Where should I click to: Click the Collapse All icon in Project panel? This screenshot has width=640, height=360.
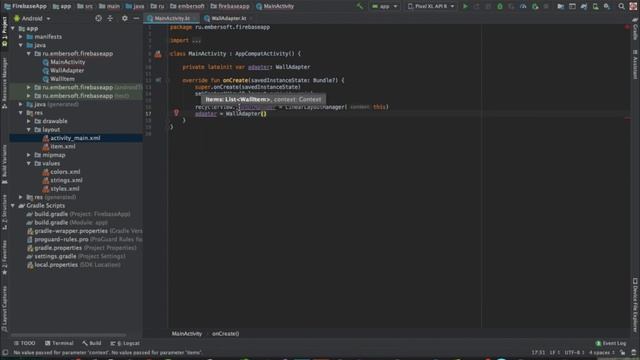click(x=110, y=18)
